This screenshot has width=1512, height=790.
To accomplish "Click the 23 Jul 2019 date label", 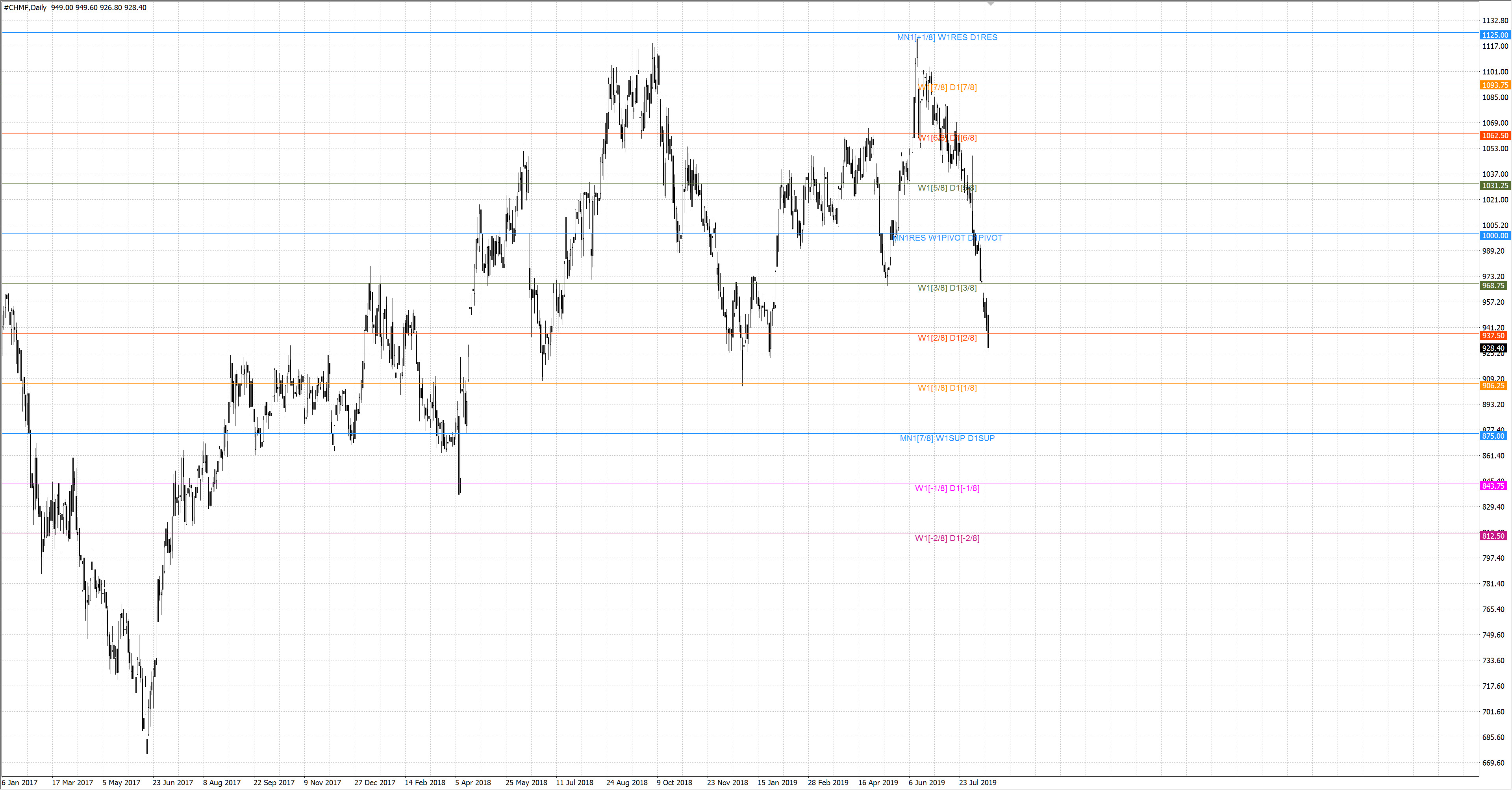I will [x=977, y=783].
